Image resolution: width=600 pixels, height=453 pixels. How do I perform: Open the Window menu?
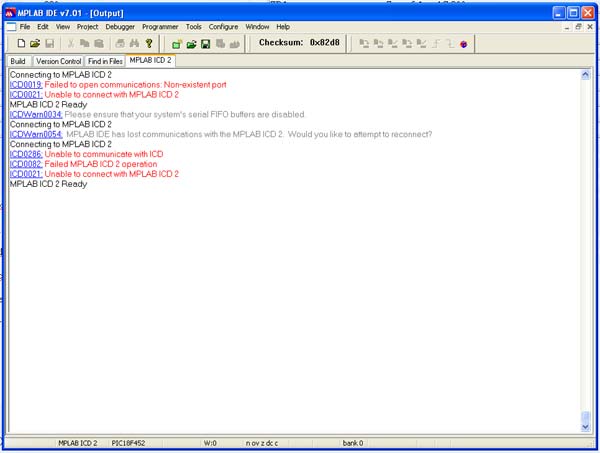(x=257, y=27)
